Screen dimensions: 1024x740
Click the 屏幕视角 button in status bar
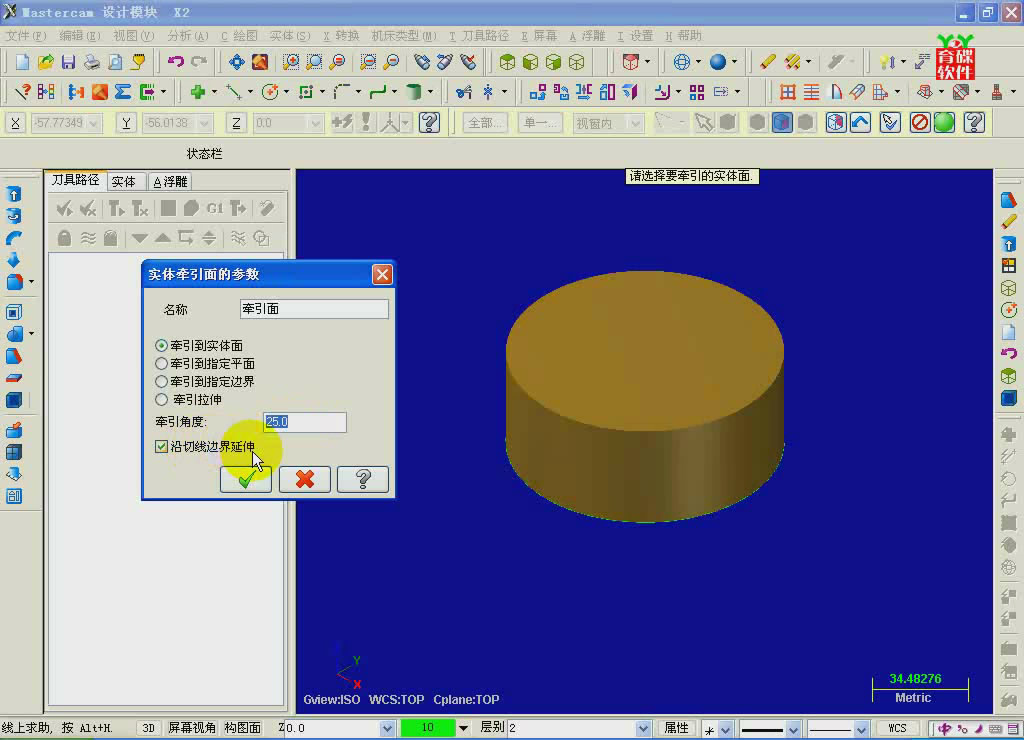192,728
